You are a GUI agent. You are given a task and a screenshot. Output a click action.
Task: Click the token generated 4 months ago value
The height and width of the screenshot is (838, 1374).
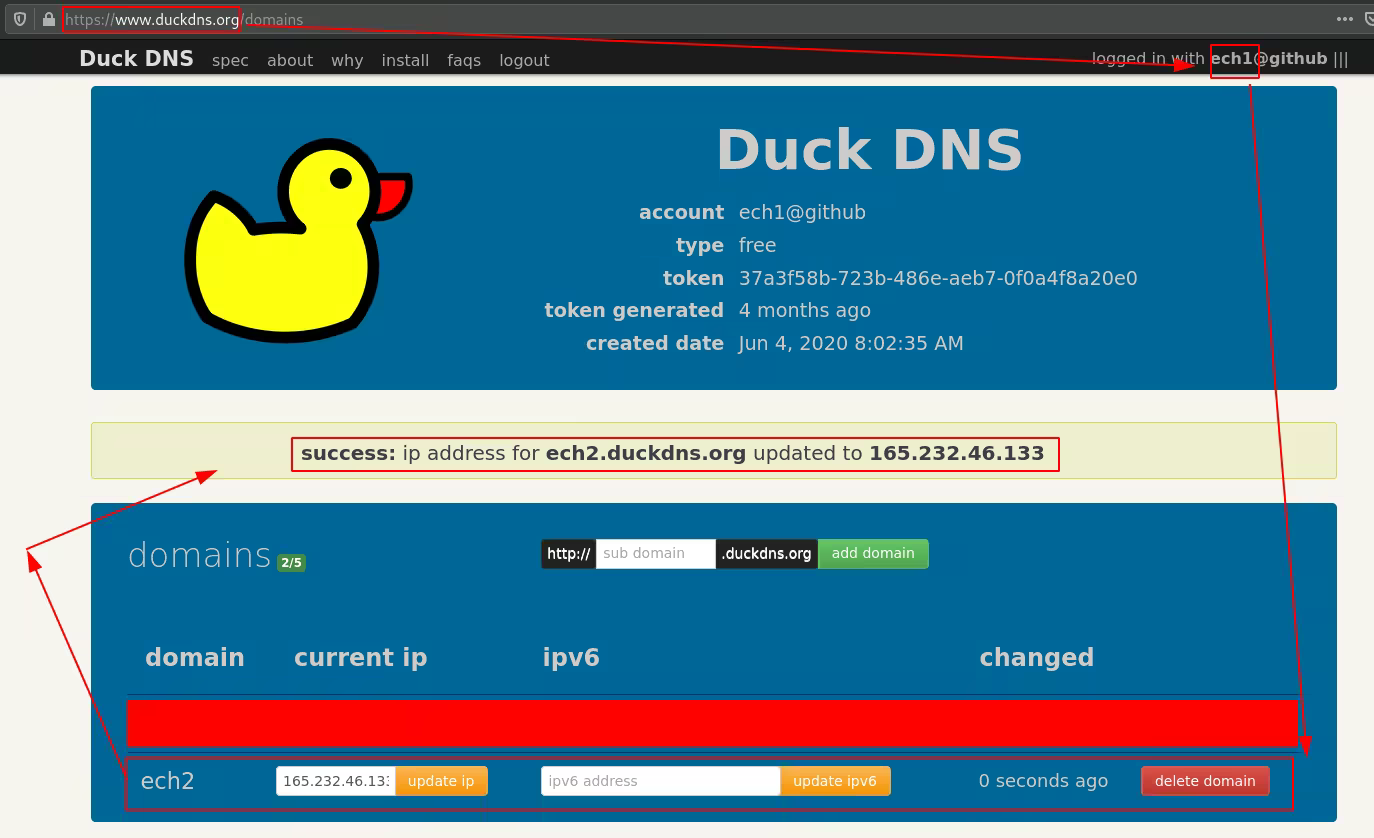pos(805,310)
